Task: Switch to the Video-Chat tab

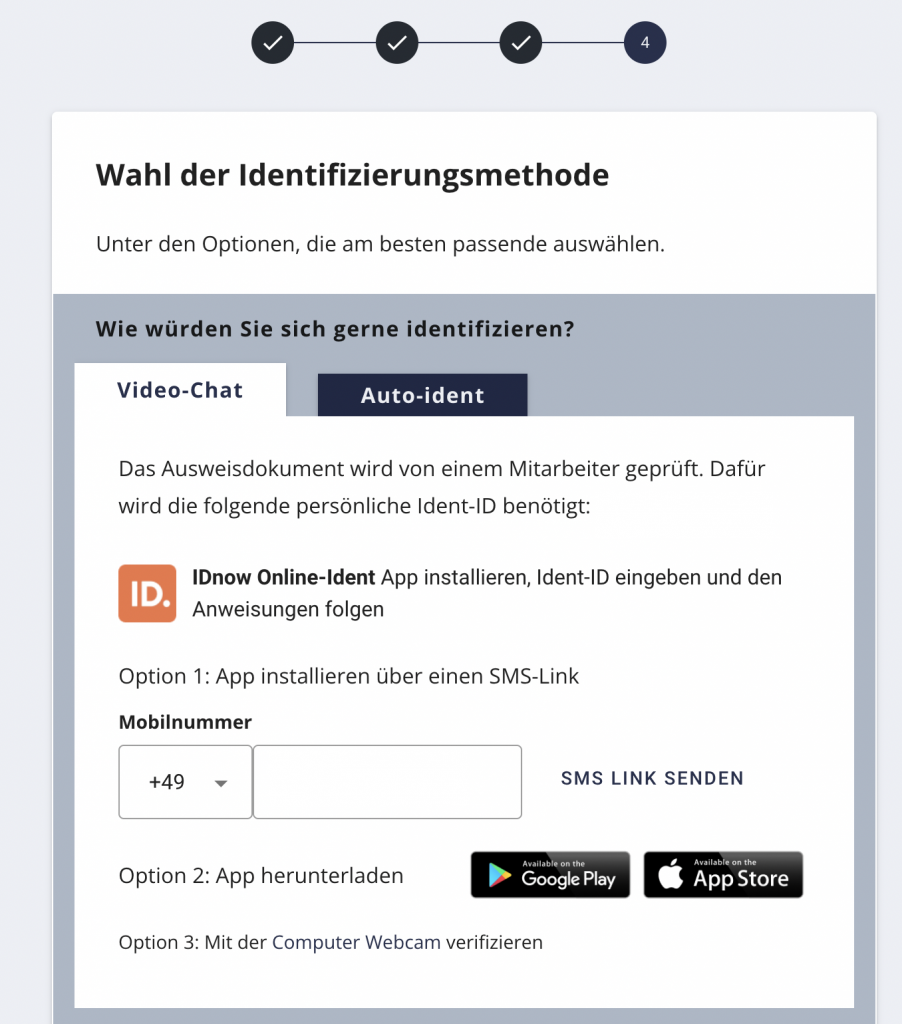Action: [x=180, y=390]
